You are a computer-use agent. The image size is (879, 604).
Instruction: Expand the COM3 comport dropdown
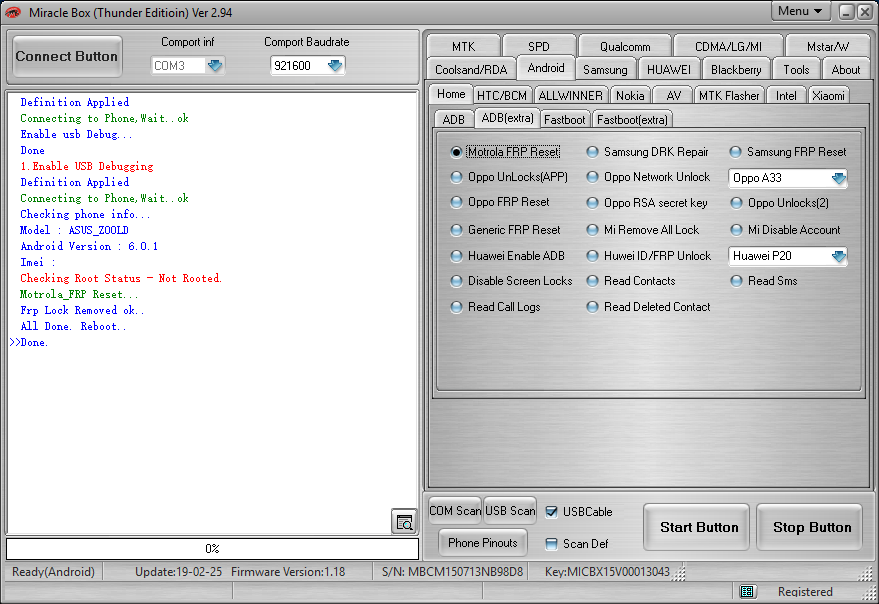pyautogui.click(x=215, y=66)
